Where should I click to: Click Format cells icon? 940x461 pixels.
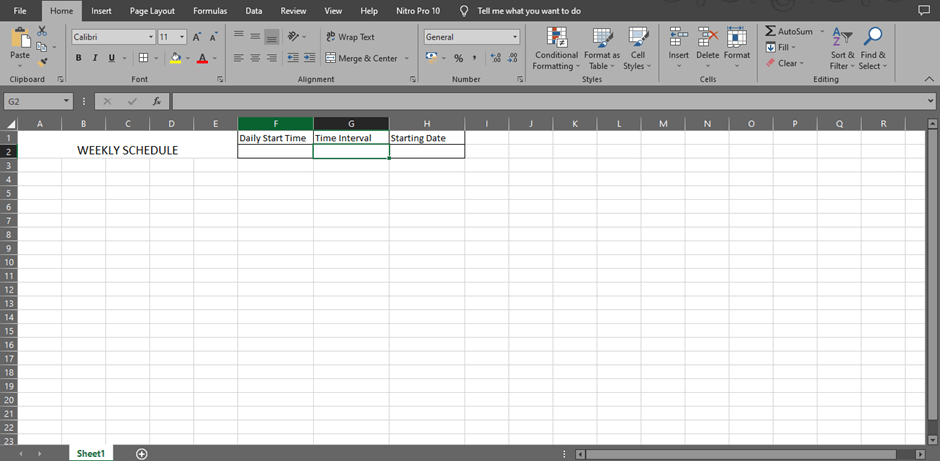737,36
